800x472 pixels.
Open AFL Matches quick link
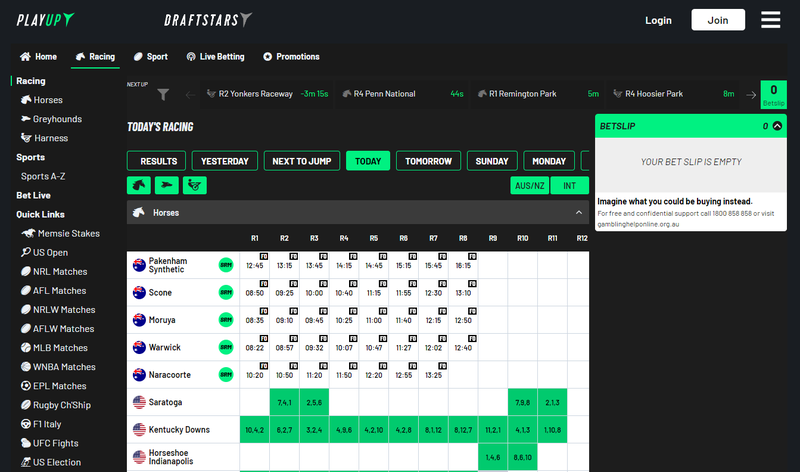[x=53, y=290]
